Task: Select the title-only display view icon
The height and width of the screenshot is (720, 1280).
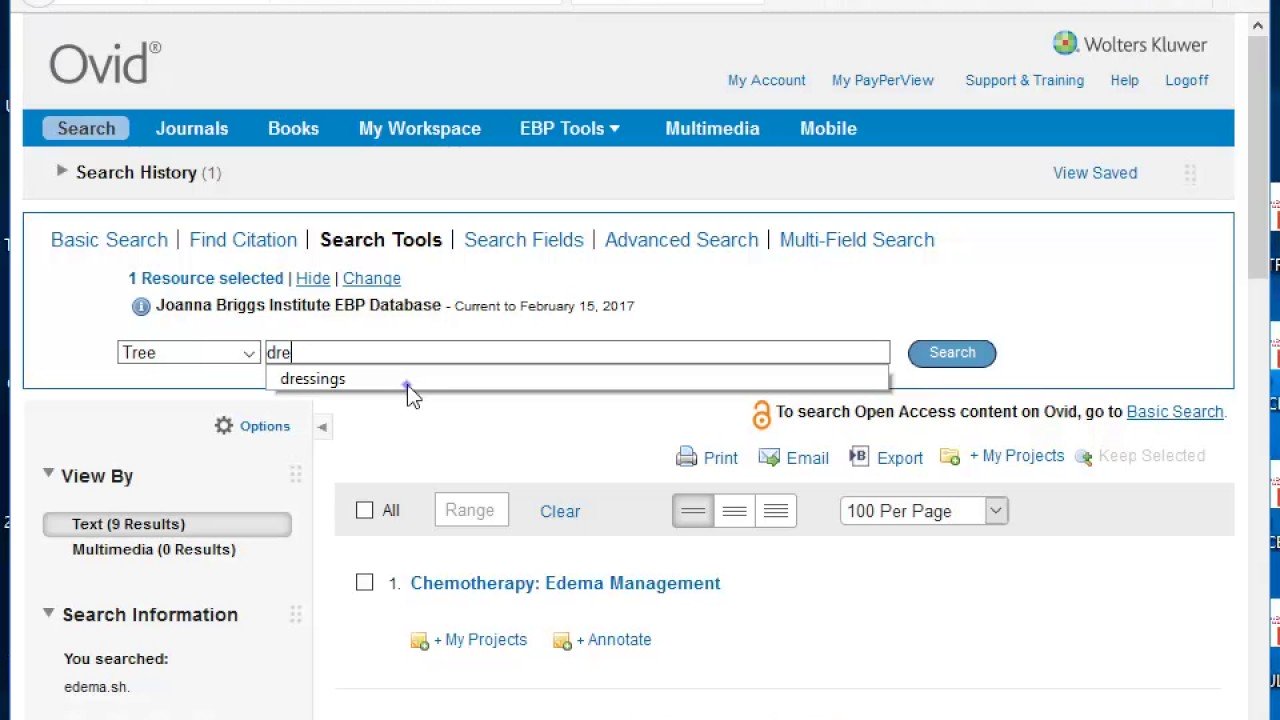Action: tap(693, 511)
